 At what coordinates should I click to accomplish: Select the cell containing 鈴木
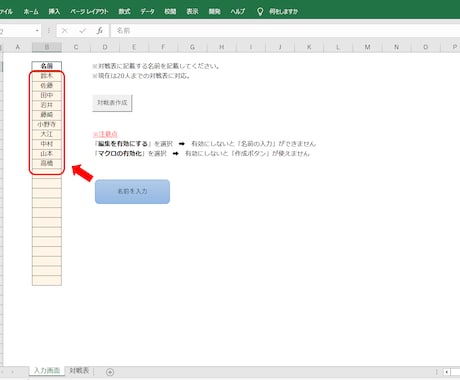pyautogui.click(x=47, y=76)
